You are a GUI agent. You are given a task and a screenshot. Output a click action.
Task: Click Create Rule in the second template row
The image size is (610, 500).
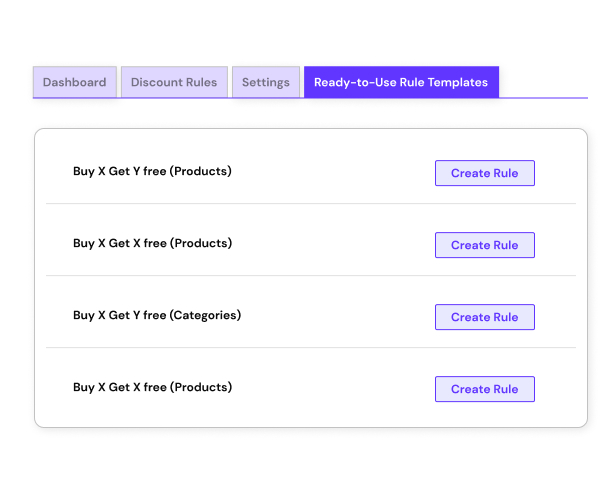[485, 245]
